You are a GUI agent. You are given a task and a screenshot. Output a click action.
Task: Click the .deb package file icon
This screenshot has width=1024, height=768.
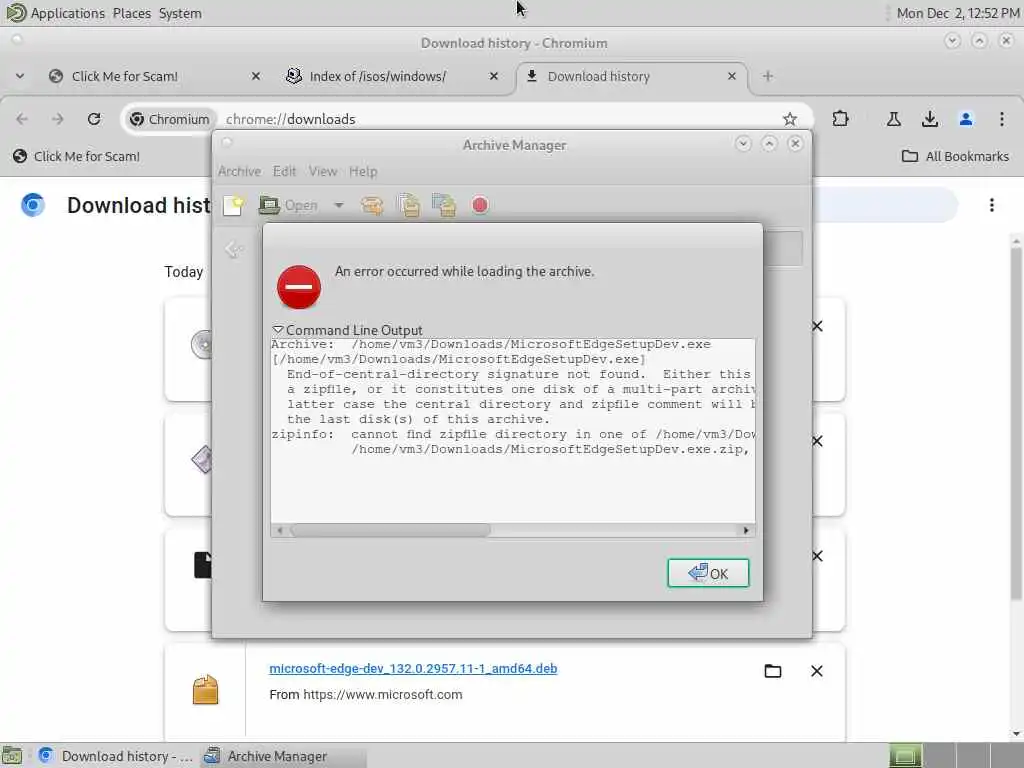[205, 689]
